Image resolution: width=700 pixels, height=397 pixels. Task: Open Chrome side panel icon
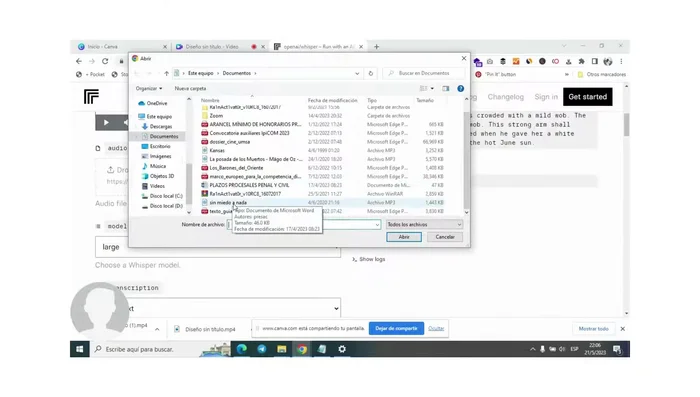pyautogui.click(x=595, y=61)
